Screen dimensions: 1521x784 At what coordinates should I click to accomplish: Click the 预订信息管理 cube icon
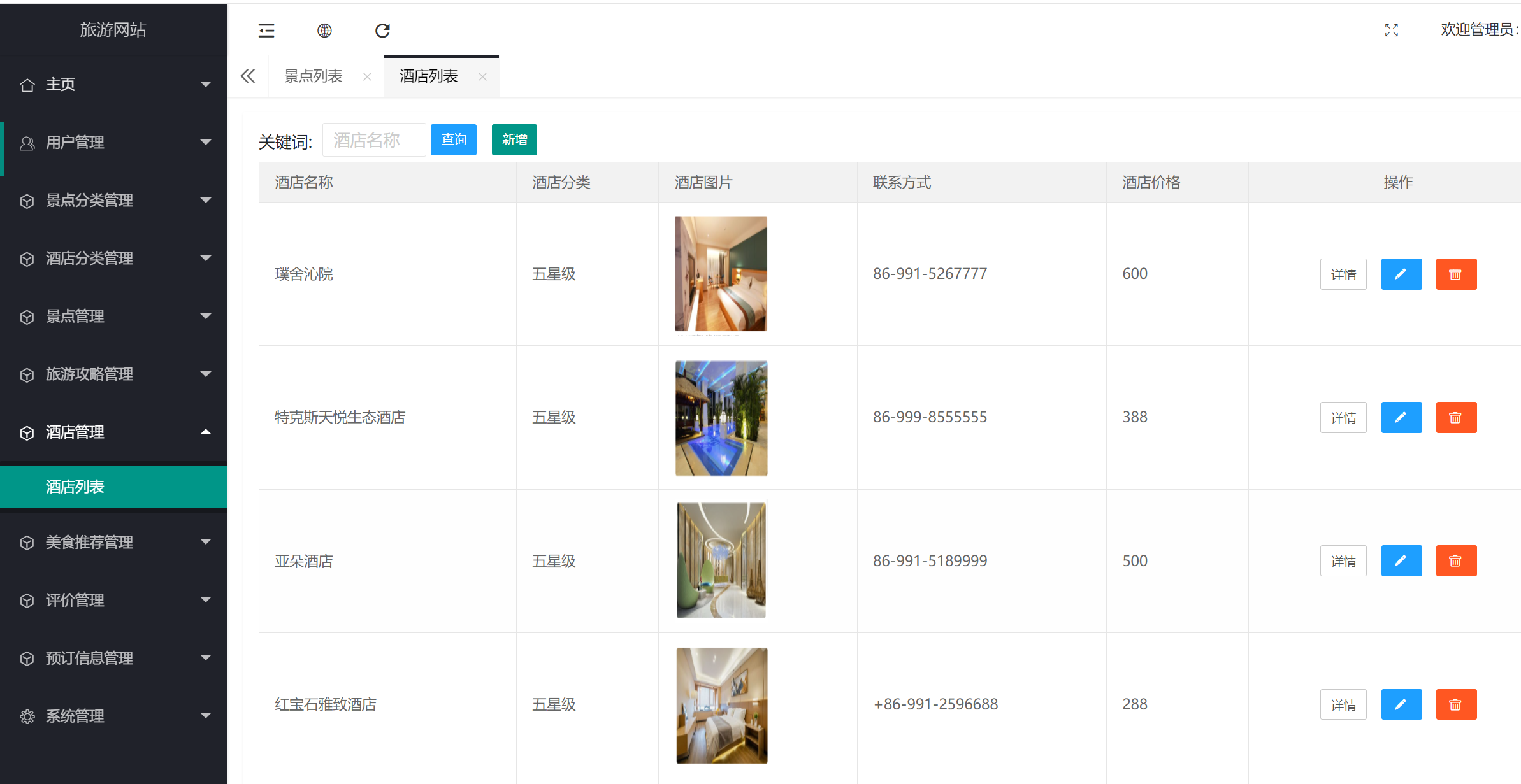coord(27,659)
